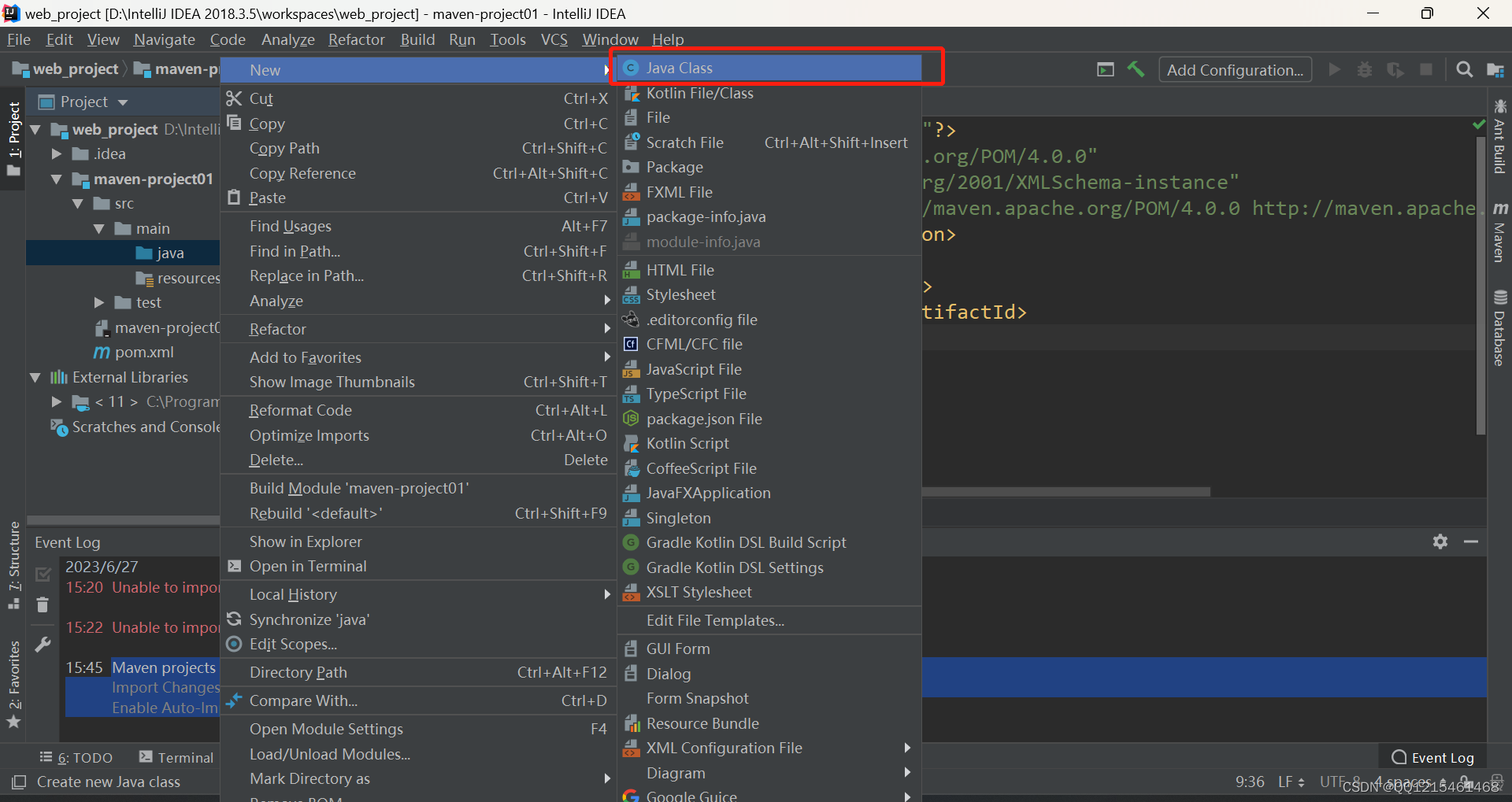Expand the test folder node
Screen dimensions: 1512x802
coord(99,303)
